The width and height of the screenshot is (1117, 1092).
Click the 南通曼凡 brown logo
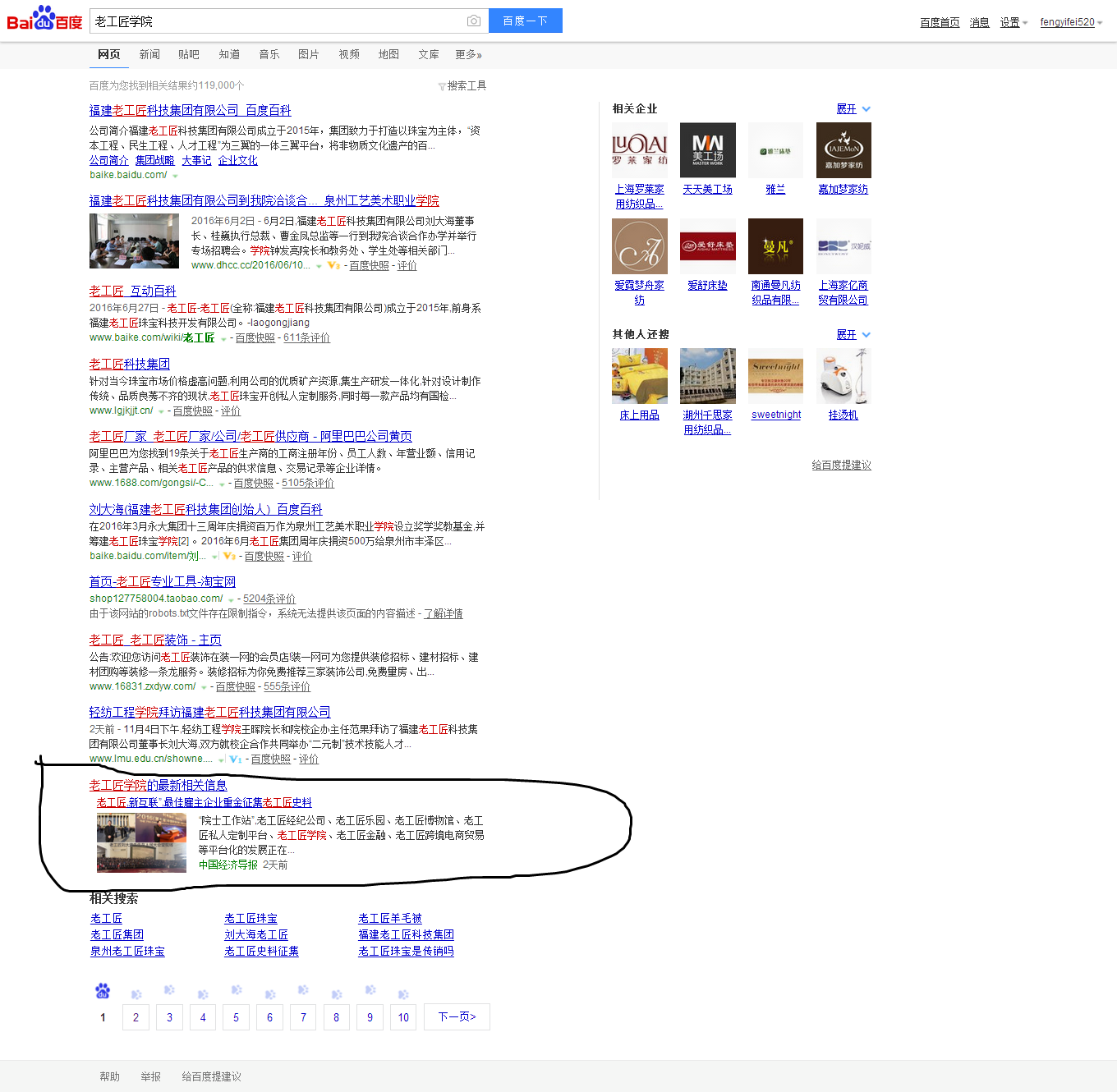pos(775,246)
